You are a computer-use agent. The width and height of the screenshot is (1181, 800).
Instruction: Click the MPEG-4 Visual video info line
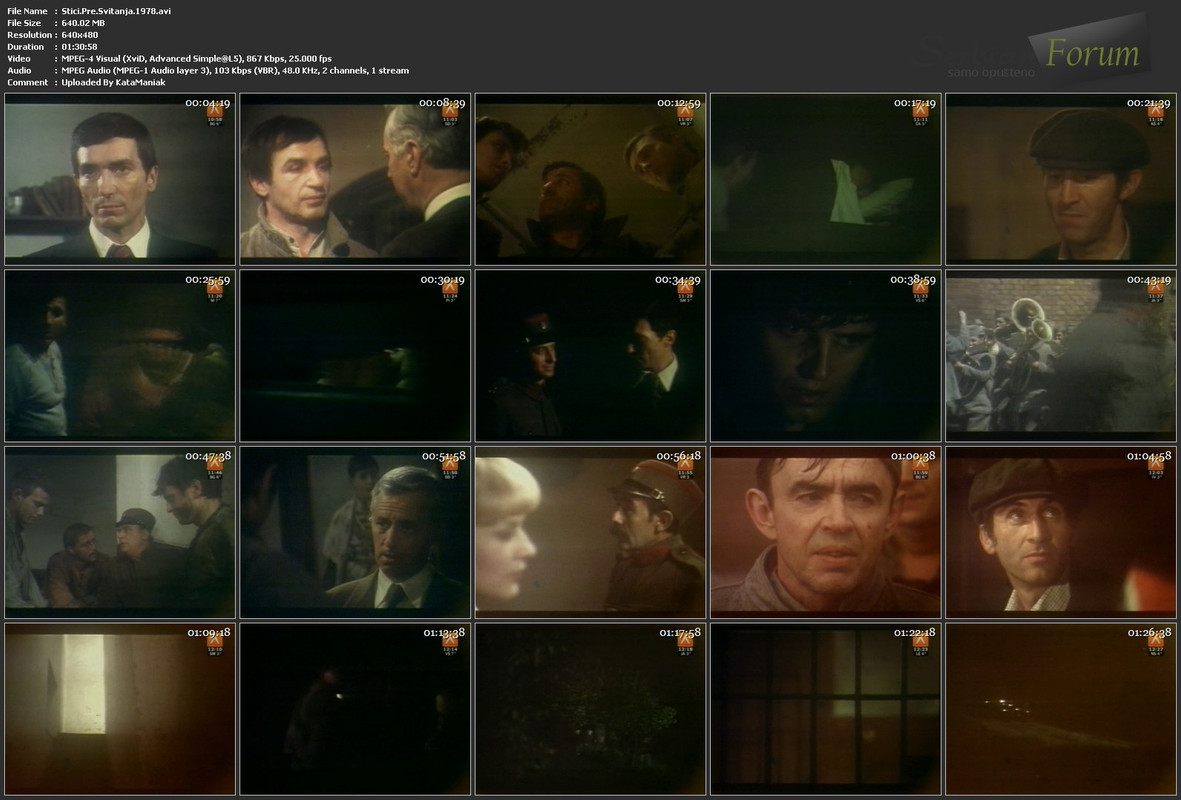(197, 59)
